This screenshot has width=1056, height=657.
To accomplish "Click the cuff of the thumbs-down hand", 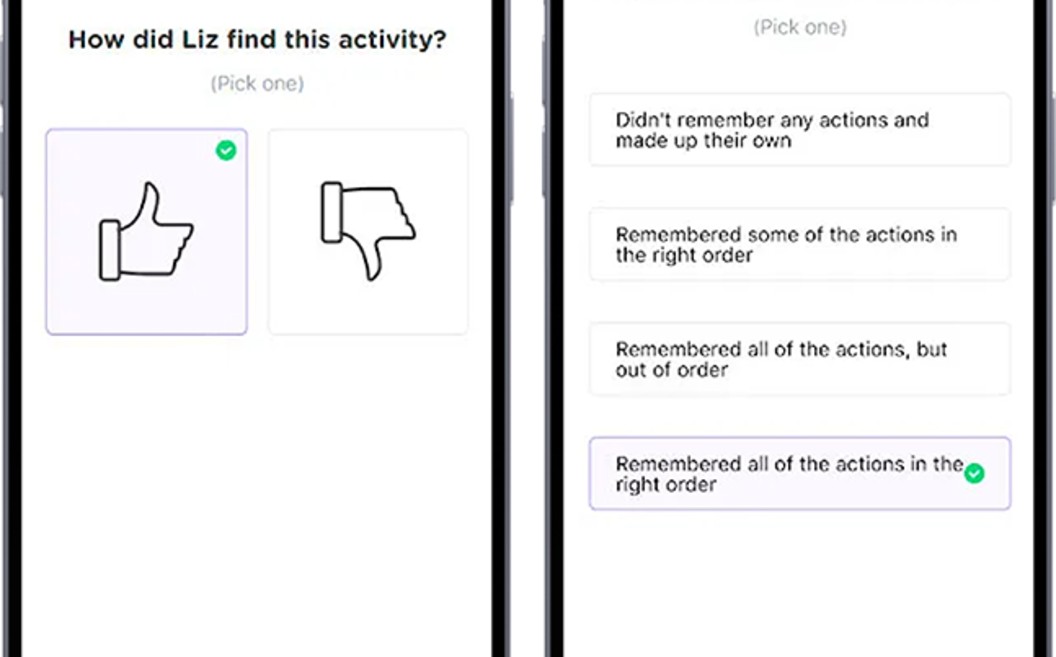I will [331, 212].
